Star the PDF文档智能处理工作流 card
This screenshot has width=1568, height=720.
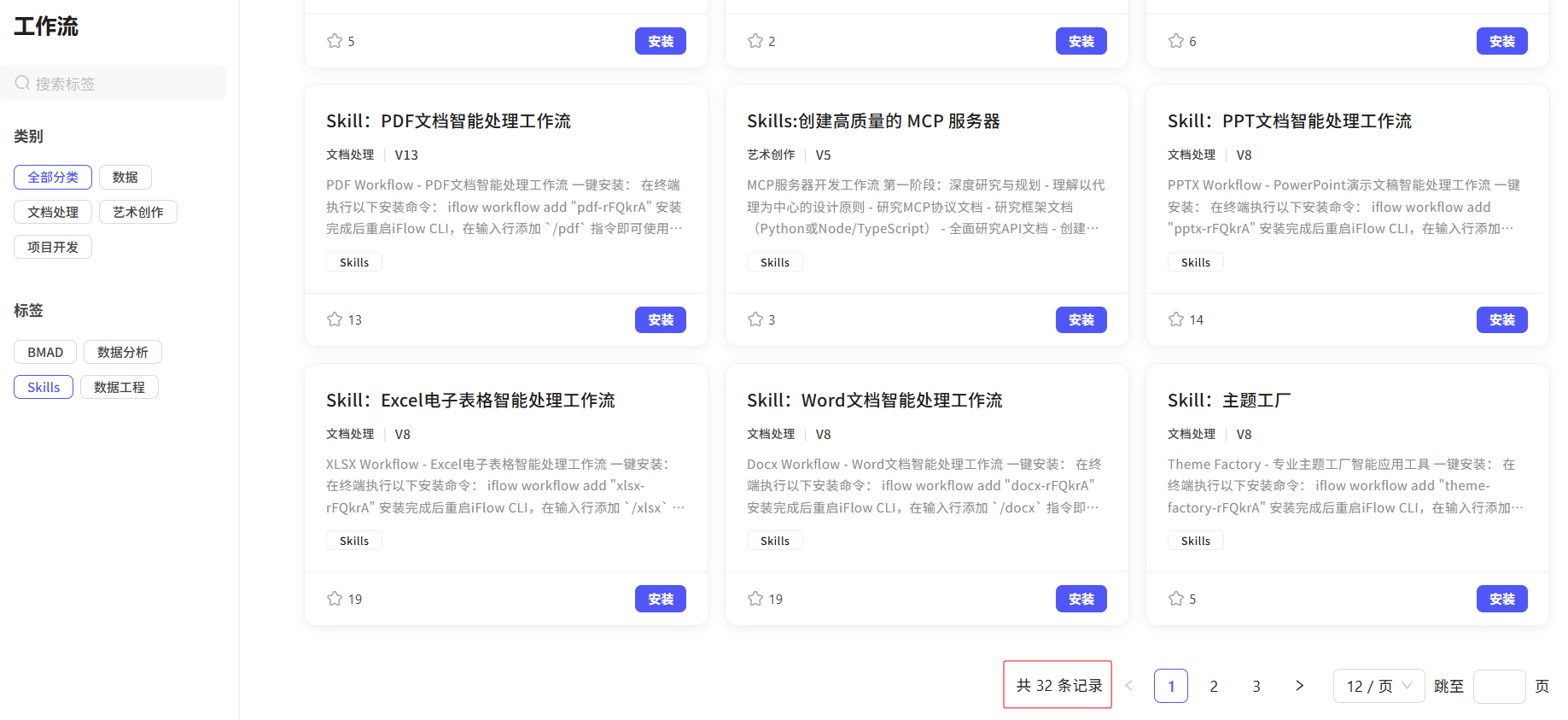[x=335, y=319]
